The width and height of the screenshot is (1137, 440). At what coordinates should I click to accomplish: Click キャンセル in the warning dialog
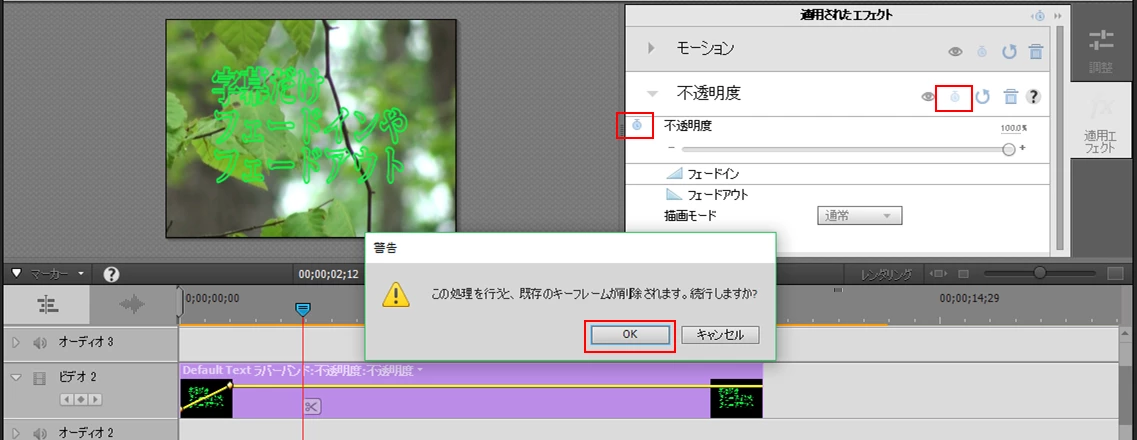tap(720, 334)
